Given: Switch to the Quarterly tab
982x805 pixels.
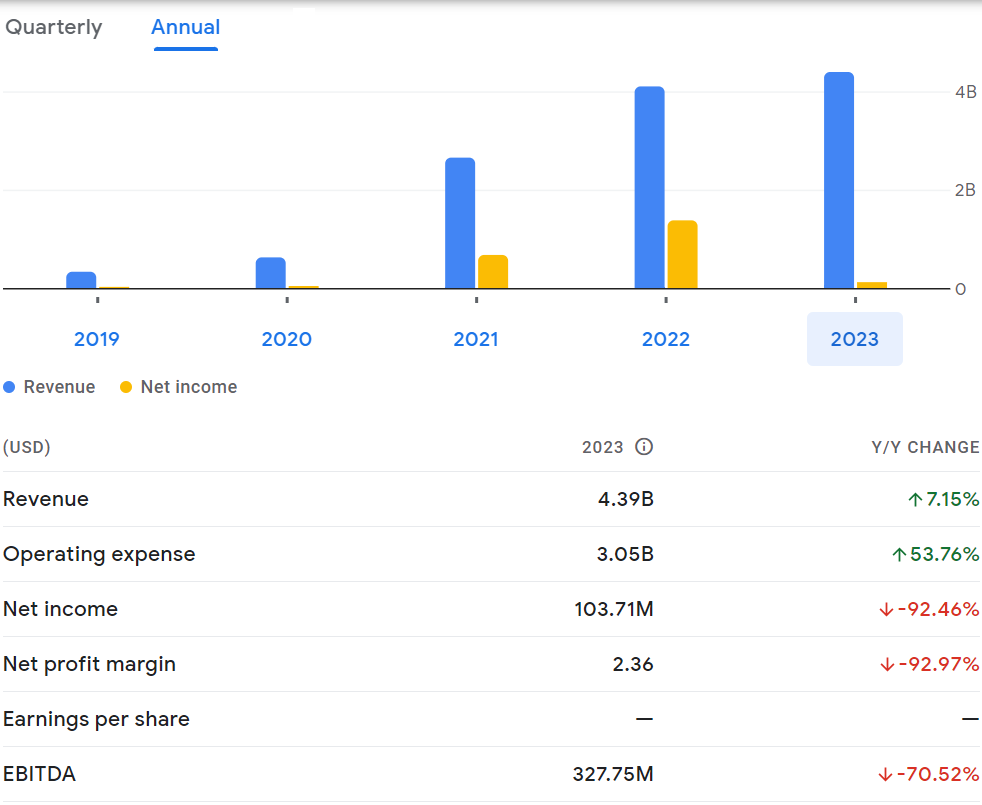Looking at the screenshot, I should (x=54, y=27).
